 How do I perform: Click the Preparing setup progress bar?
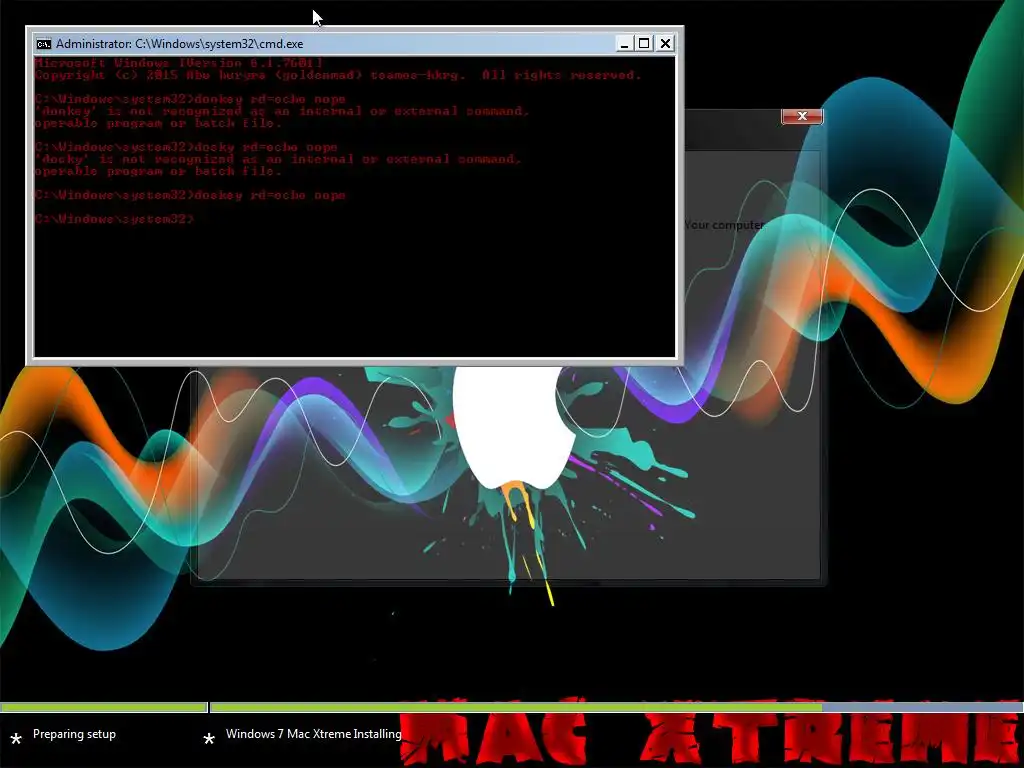point(104,707)
